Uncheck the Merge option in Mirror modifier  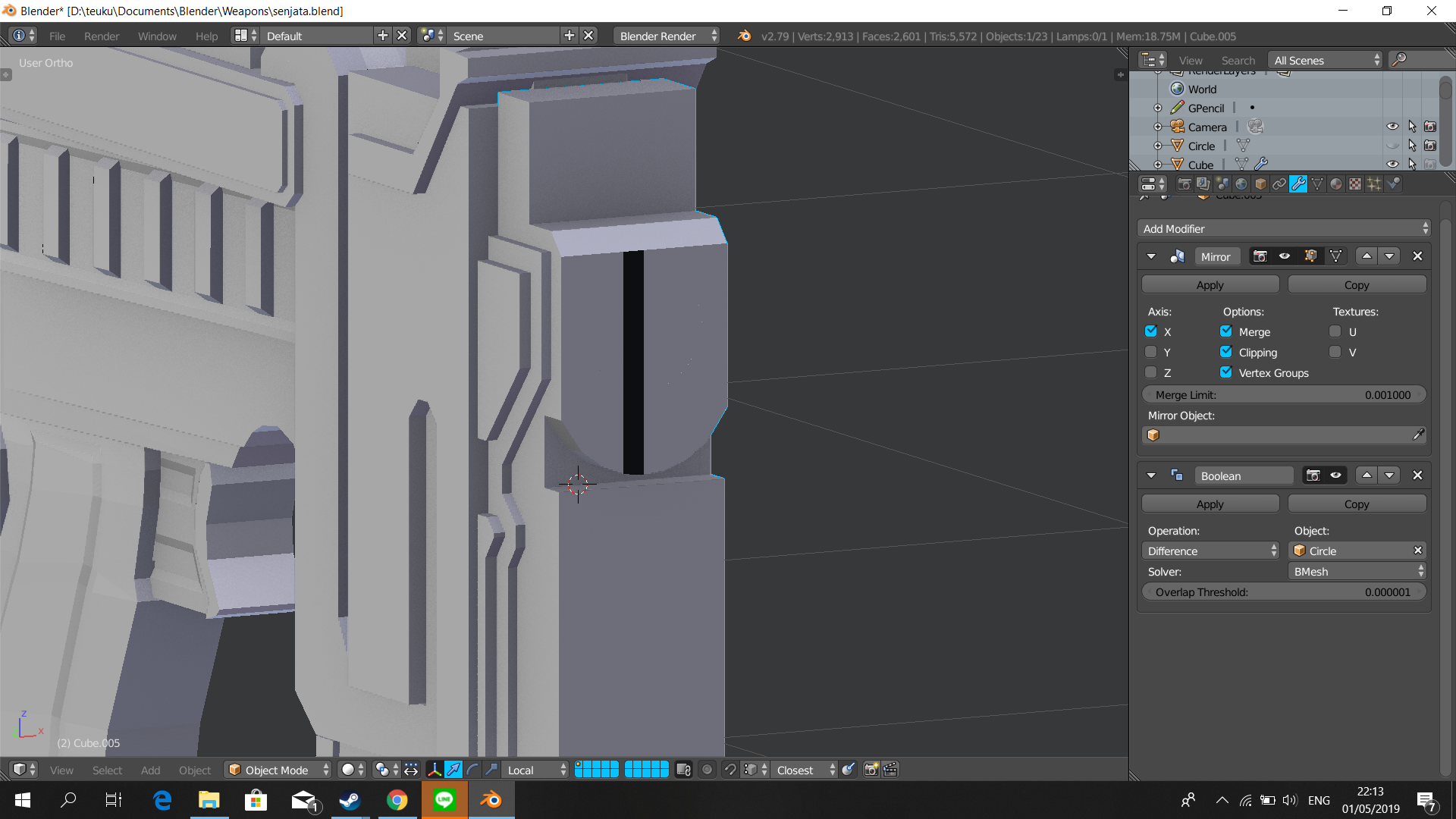(1226, 331)
